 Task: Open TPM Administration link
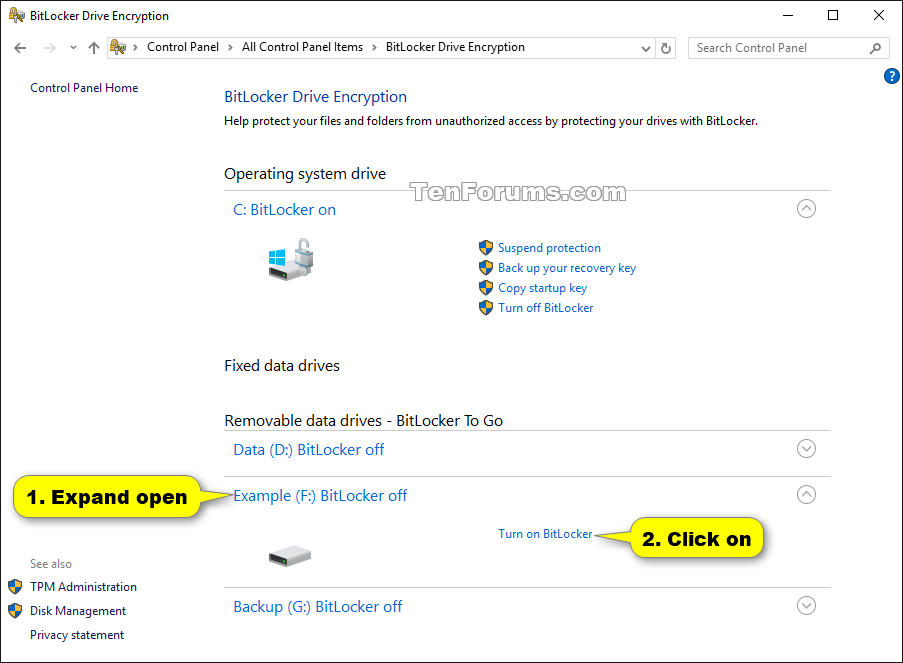(x=84, y=586)
